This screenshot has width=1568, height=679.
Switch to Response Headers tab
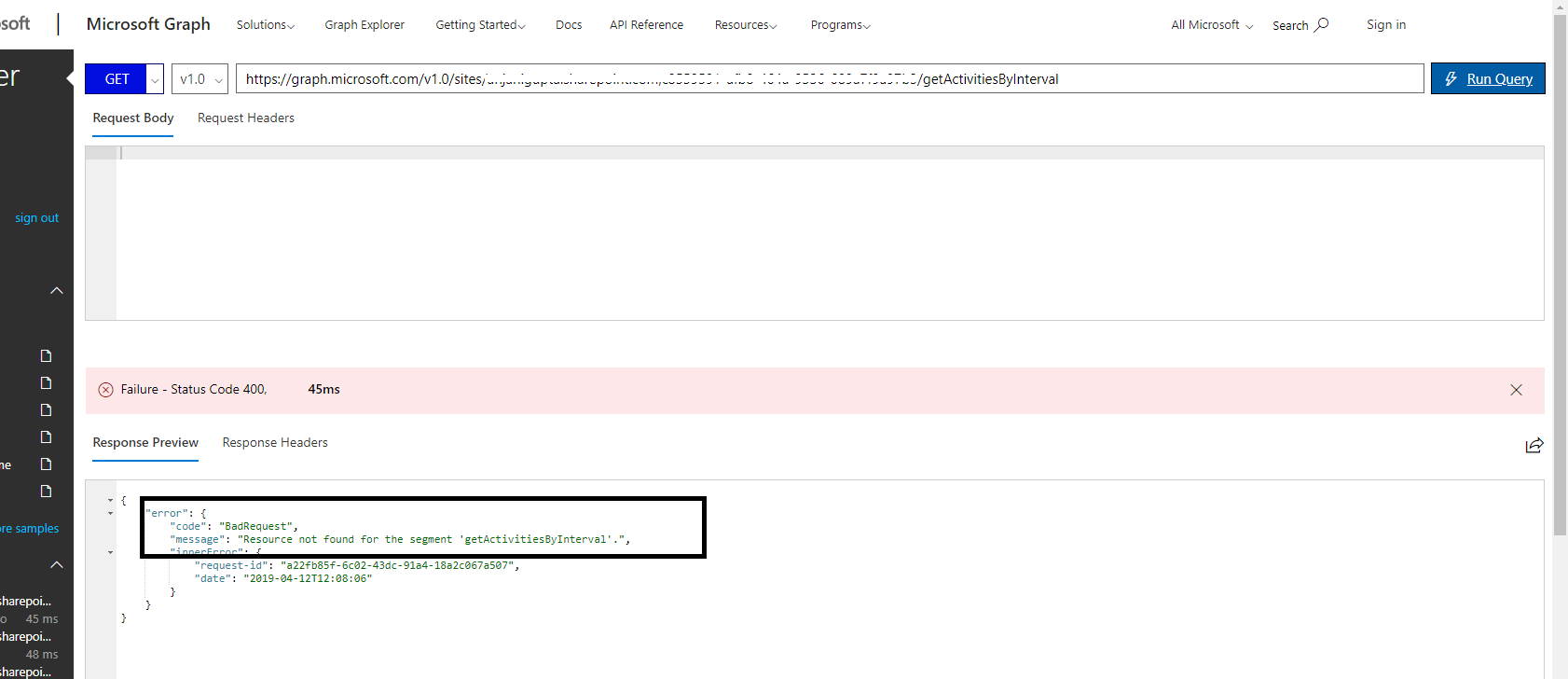[x=275, y=442]
